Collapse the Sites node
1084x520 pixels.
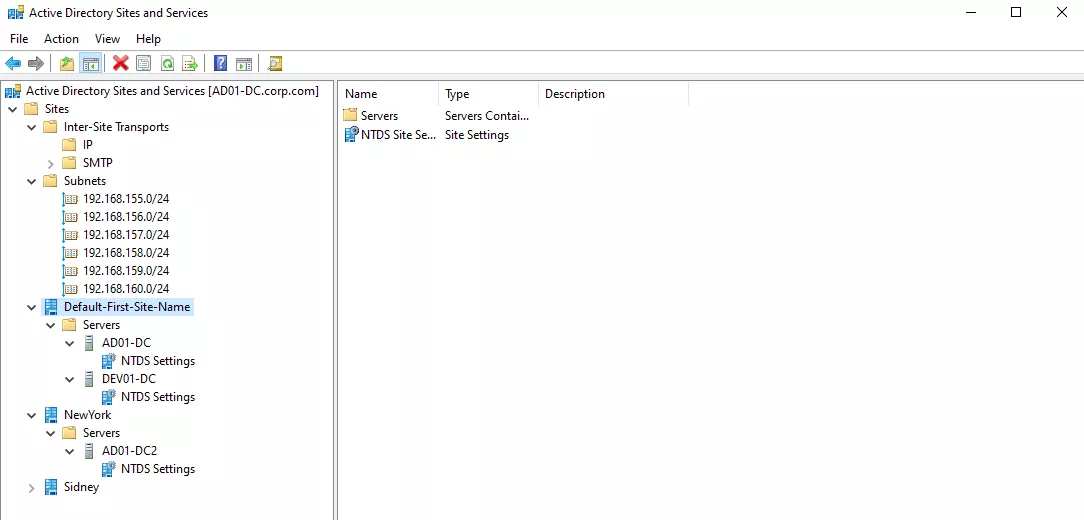tap(12, 109)
